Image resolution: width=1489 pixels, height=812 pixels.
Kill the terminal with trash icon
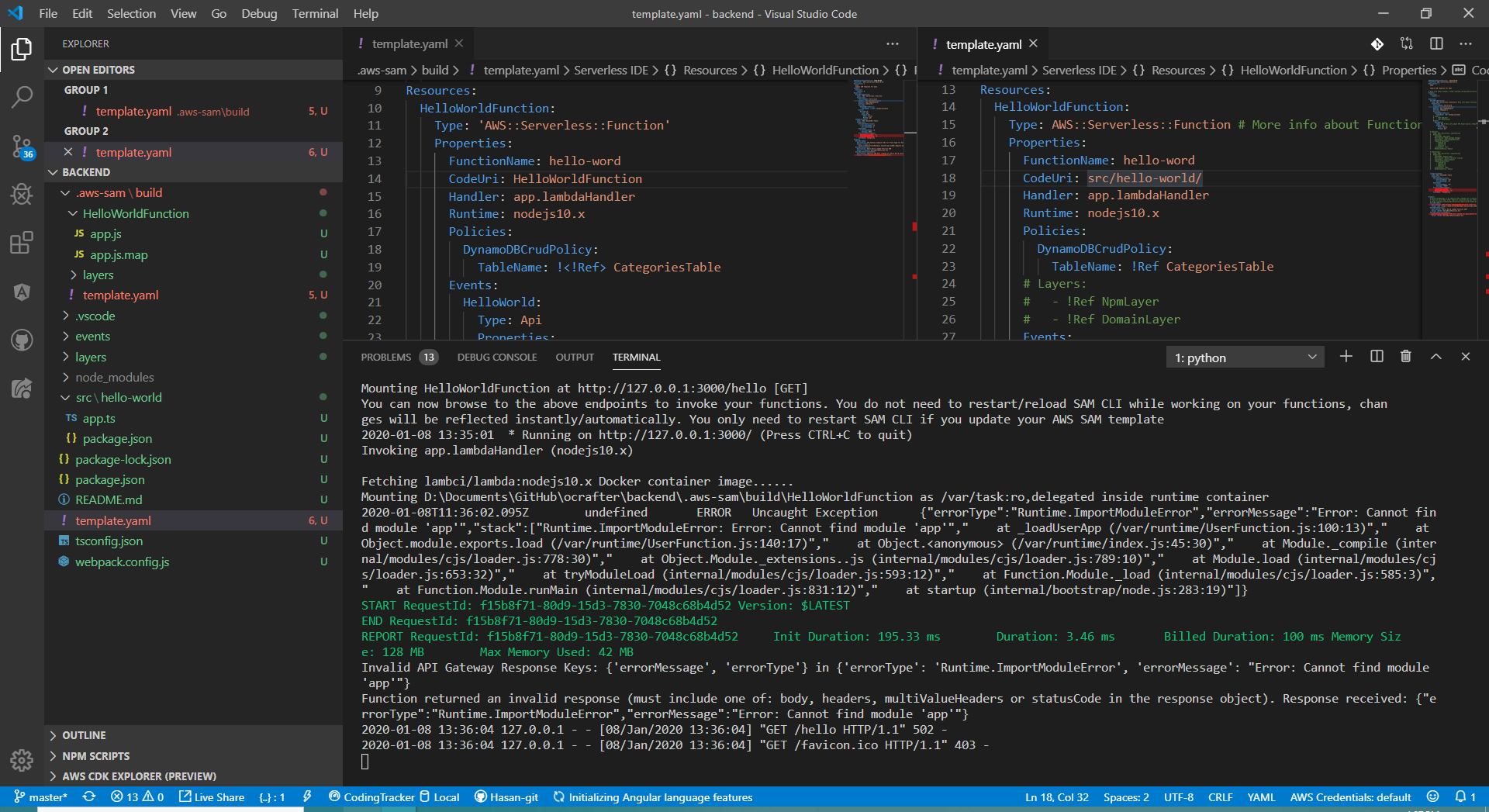pos(1405,357)
